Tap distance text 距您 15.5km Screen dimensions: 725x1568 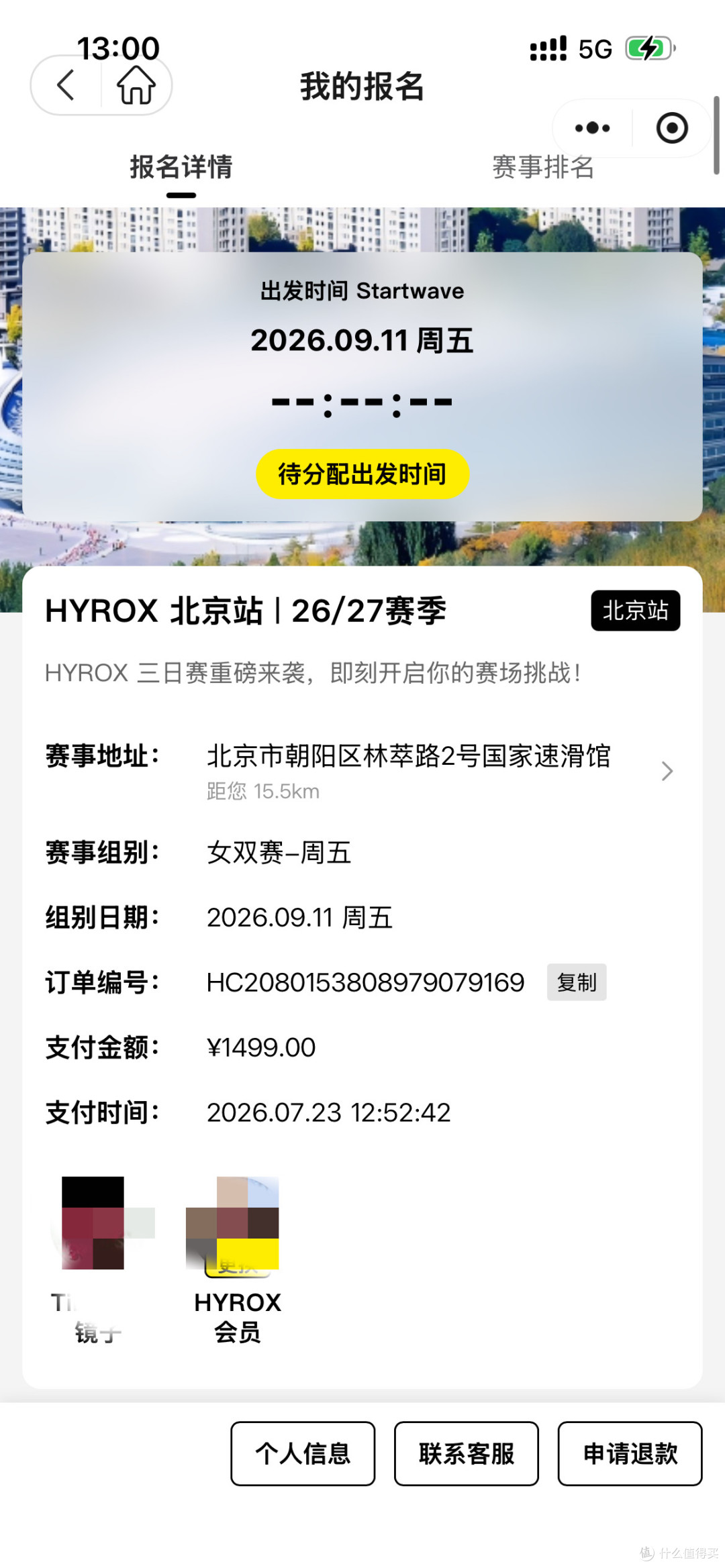263,791
